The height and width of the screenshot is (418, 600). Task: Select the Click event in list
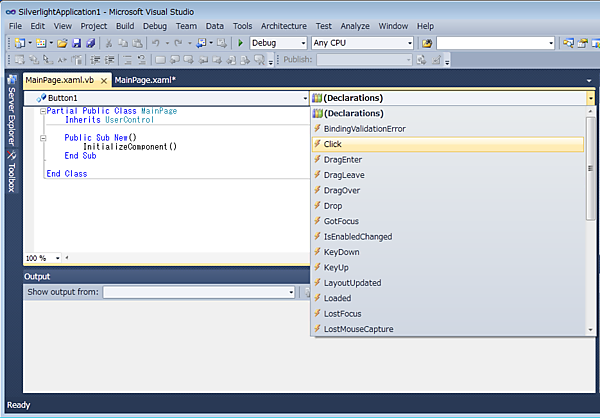tap(333, 144)
